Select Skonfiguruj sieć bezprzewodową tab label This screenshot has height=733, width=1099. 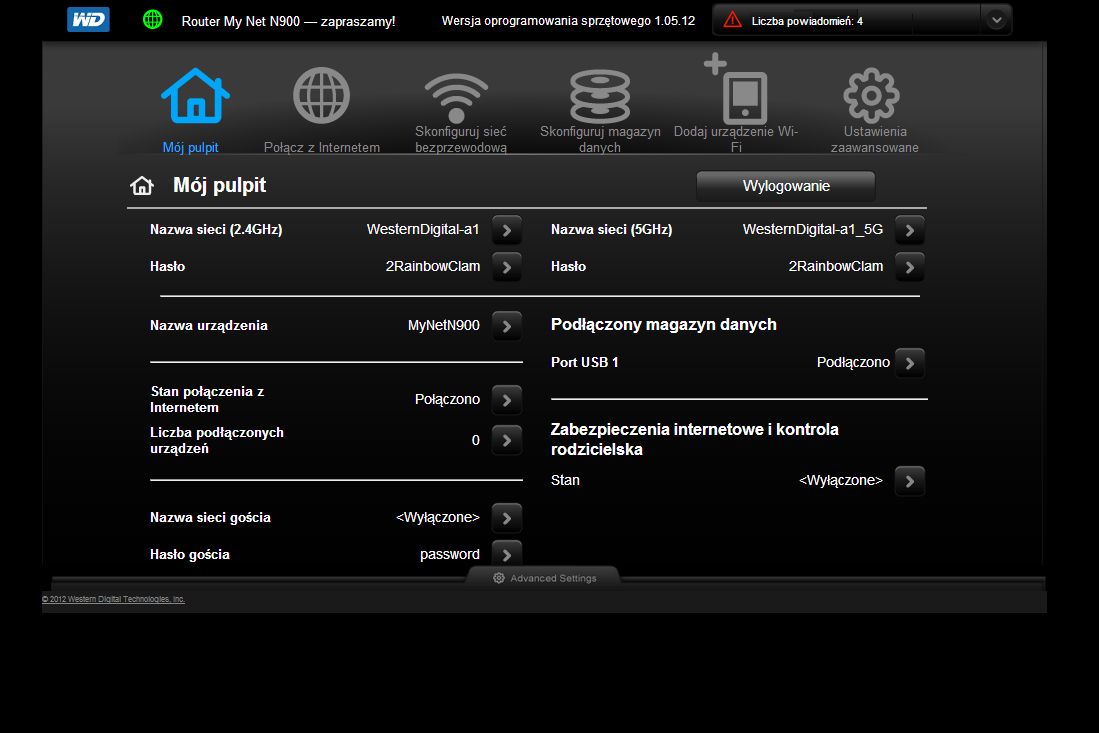click(460, 139)
